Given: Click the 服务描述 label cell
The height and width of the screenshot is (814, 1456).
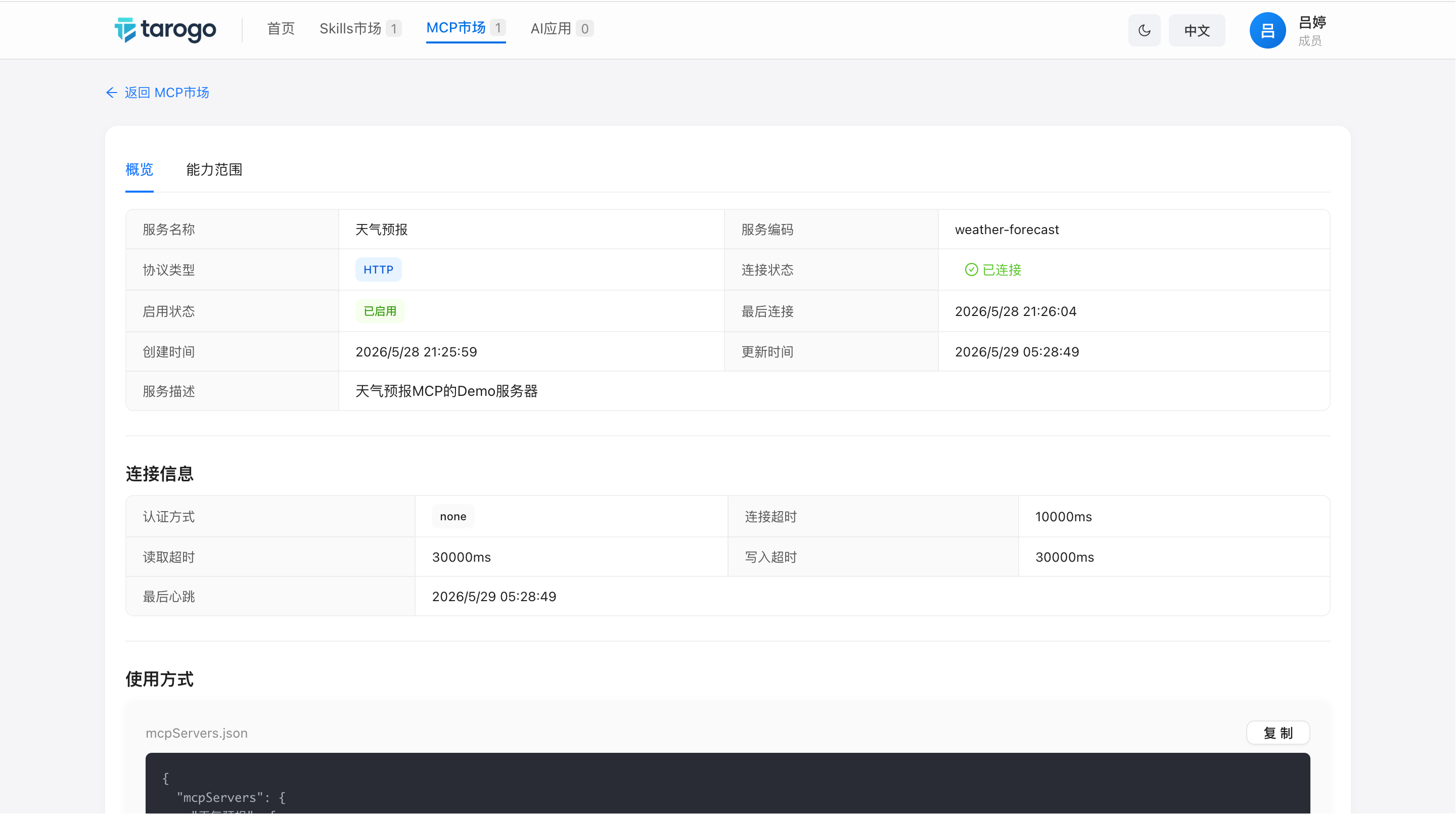Looking at the screenshot, I should pos(233,391).
